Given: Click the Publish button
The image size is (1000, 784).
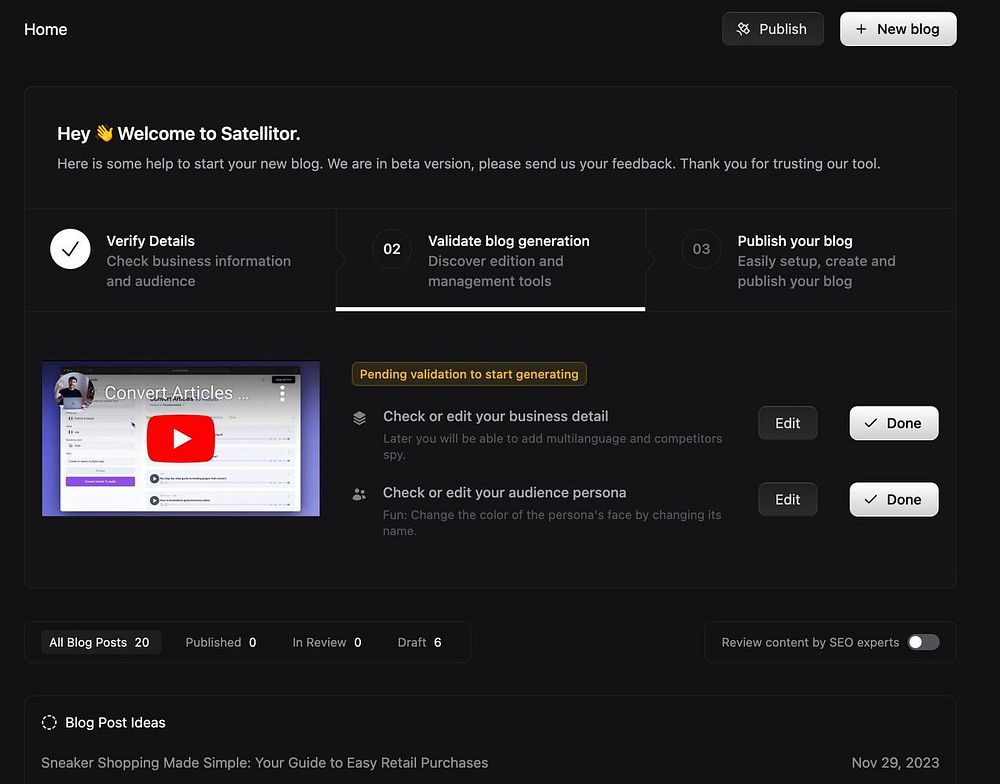Looking at the screenshot, I should (772, 29).
